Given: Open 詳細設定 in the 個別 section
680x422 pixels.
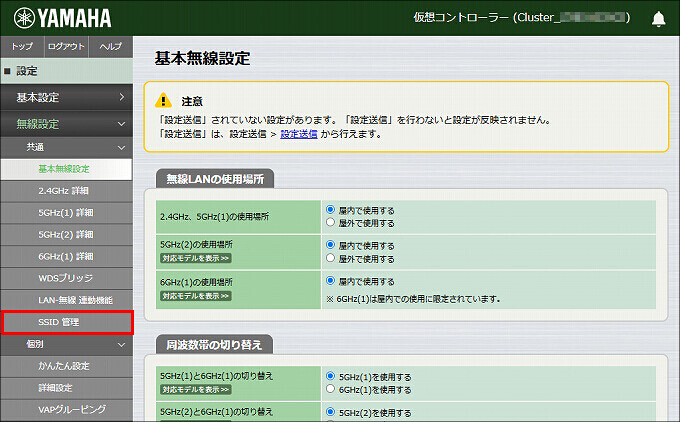Looking at the screenshot, I should 67,388.
